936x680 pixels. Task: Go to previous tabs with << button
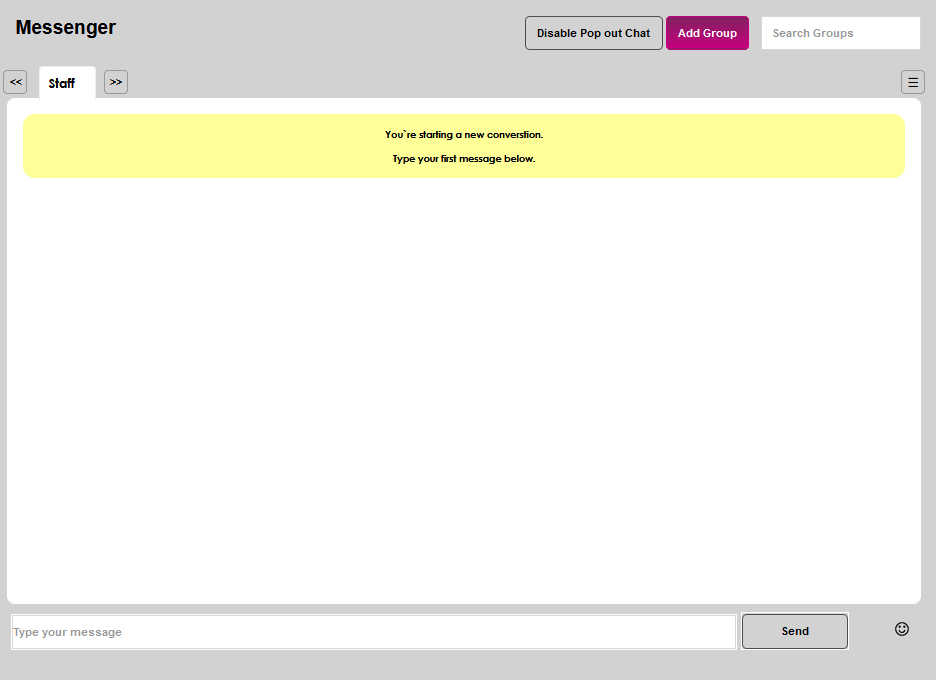[16, 82]
